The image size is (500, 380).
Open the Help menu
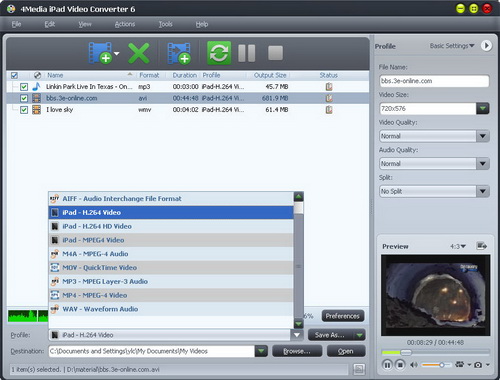(x=202, y=24)
